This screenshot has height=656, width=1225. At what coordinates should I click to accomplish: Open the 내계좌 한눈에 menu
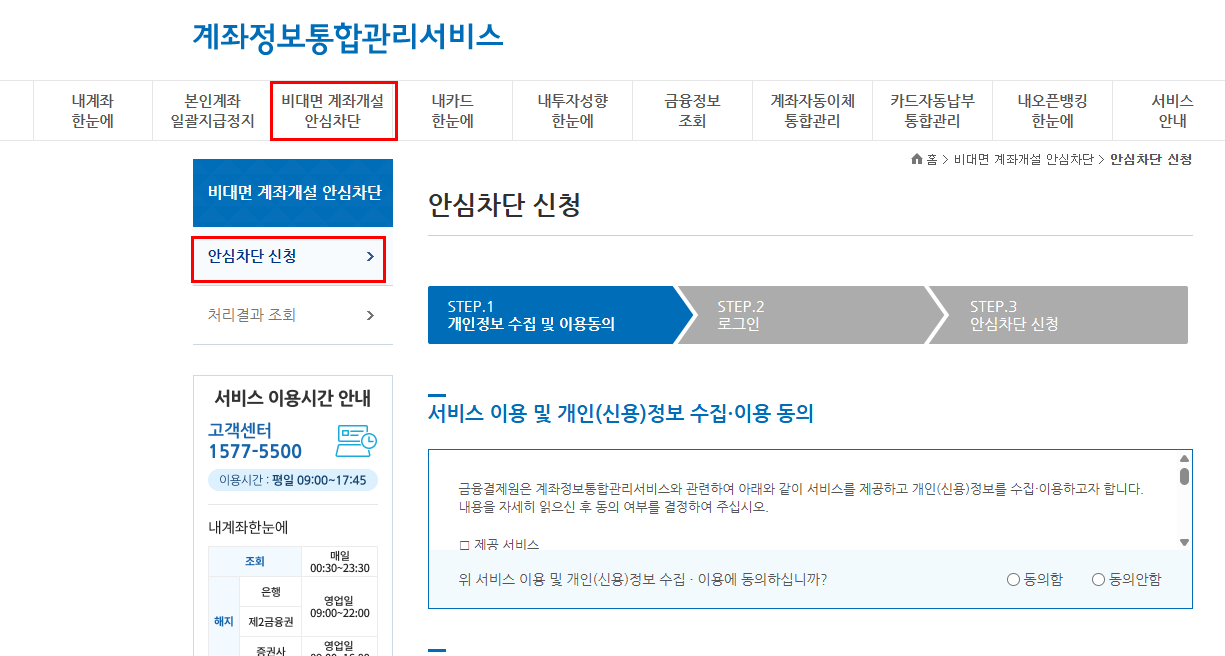(x=93, y=110)
